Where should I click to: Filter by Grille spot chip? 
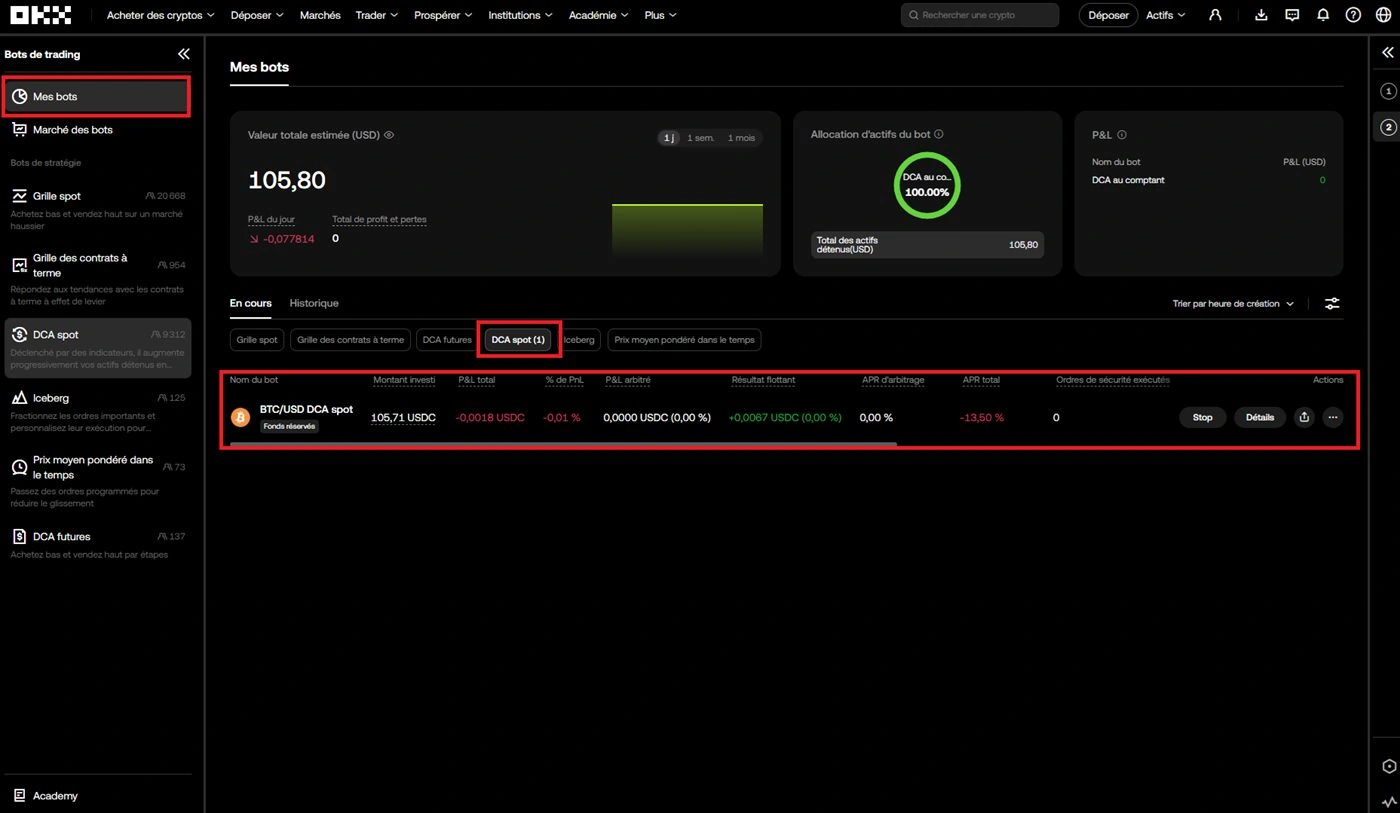(x=257, y=340)
